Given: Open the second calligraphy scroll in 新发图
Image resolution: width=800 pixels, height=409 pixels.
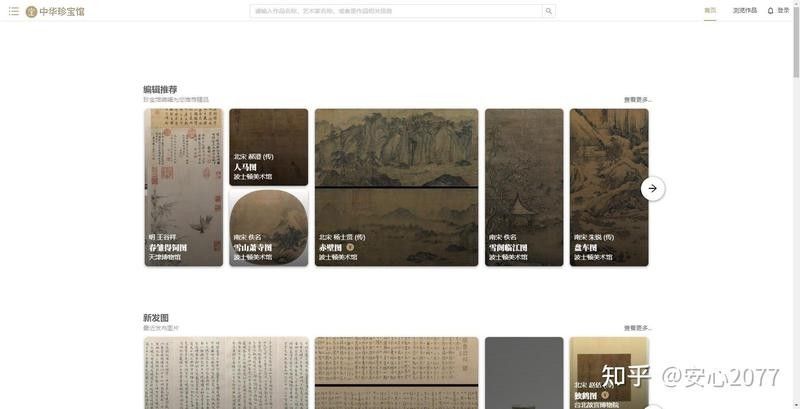Looking at the screenshot, I should [x=396, y=373].
